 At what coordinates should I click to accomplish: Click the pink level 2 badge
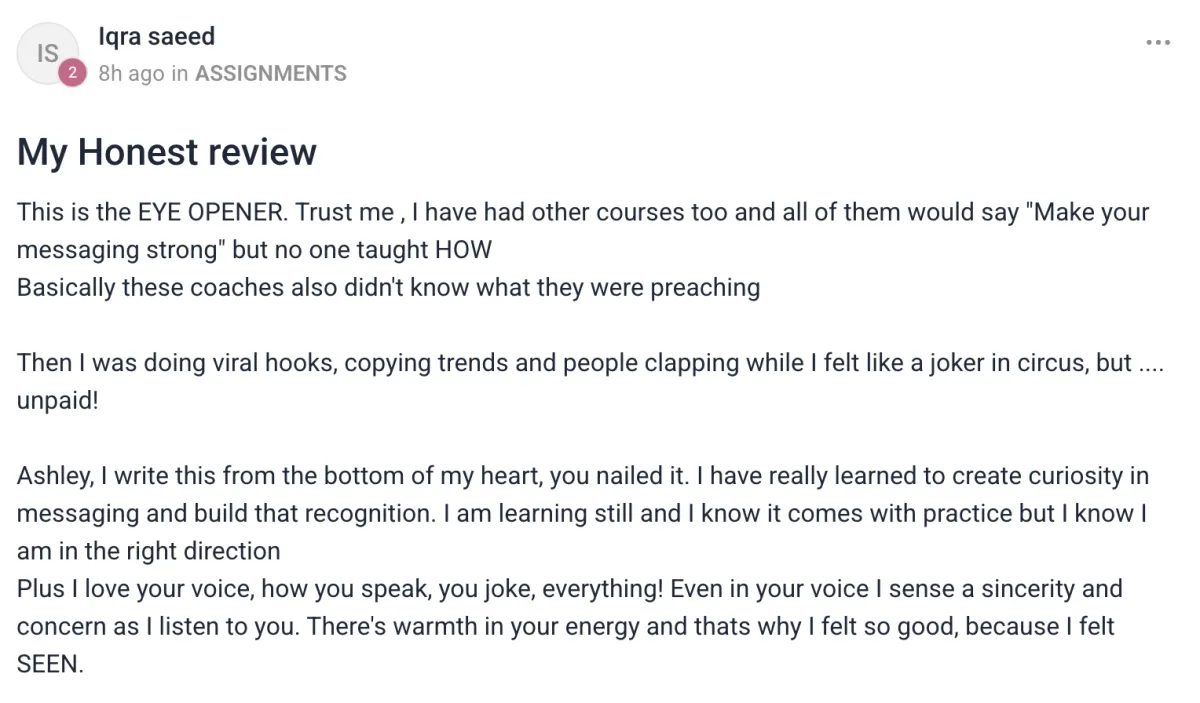tap(72, 73)
